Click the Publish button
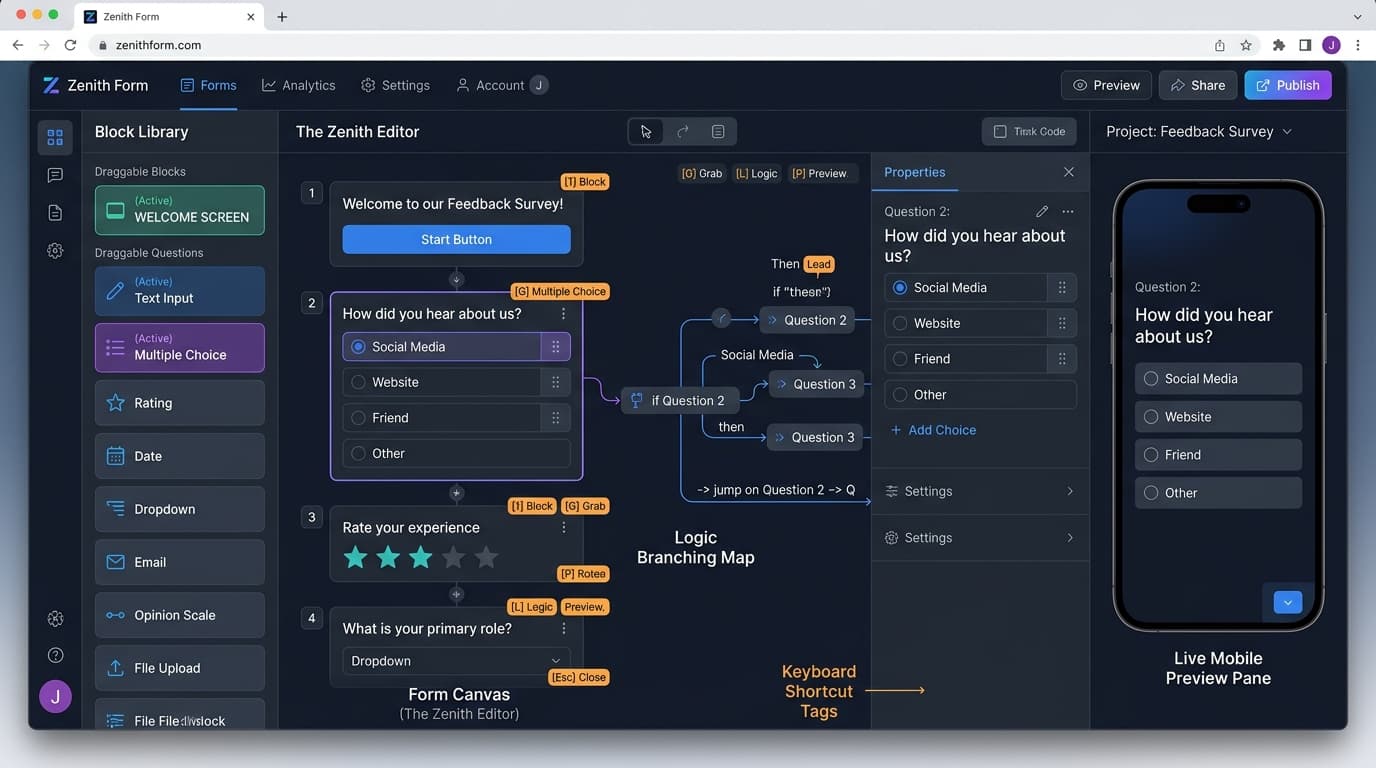This screenshot has width=1376, height=768. (1288, 85)
